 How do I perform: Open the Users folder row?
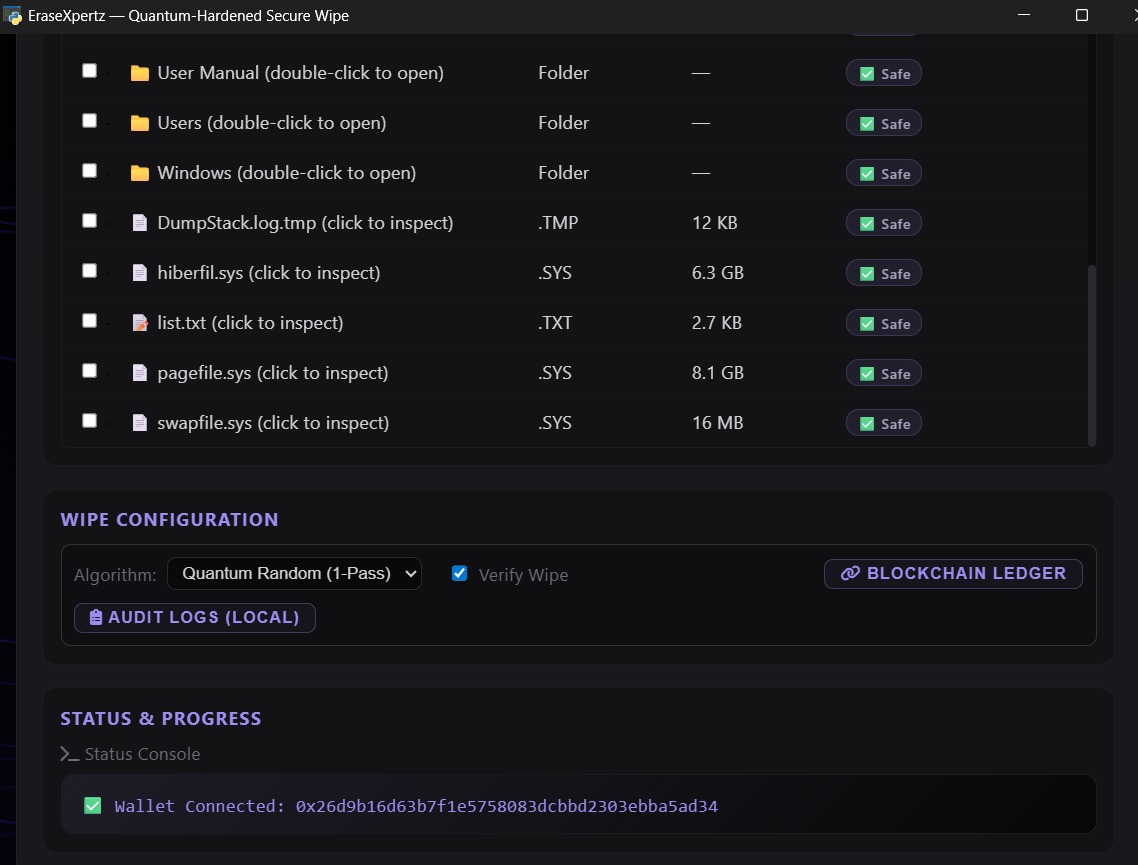click(x=271, y=123)
